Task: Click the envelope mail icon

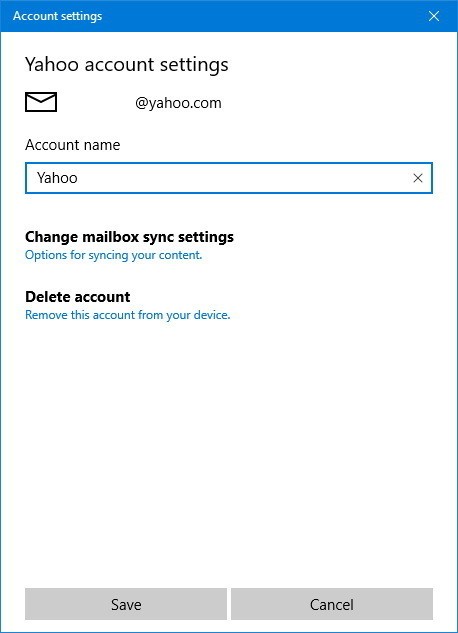Action: pyautogui.click(x=41, y=102)
